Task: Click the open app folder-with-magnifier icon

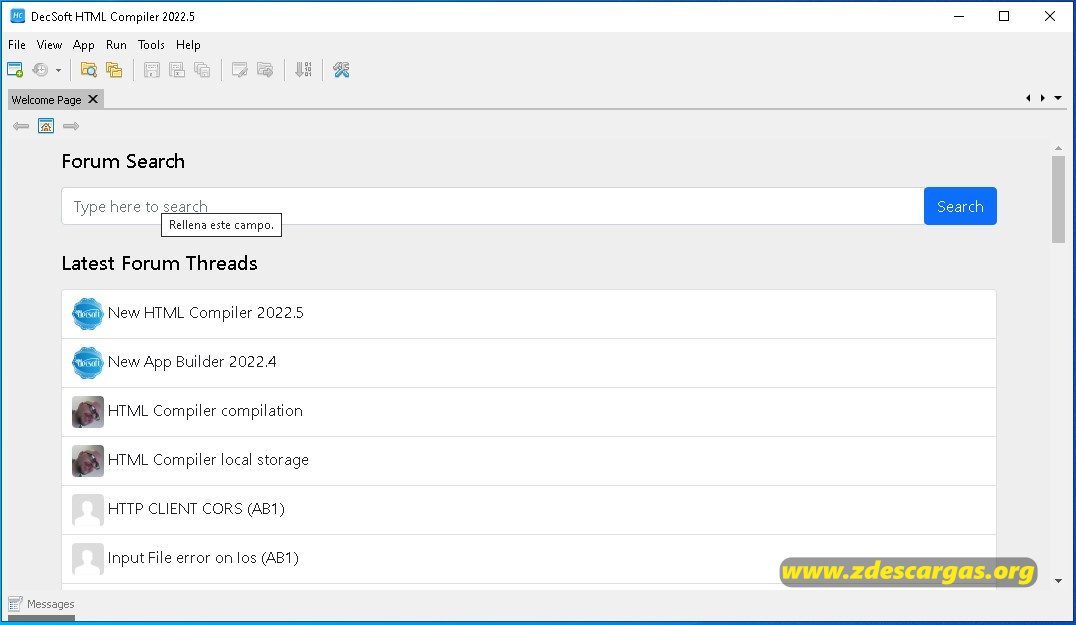Action: (89, 69)
